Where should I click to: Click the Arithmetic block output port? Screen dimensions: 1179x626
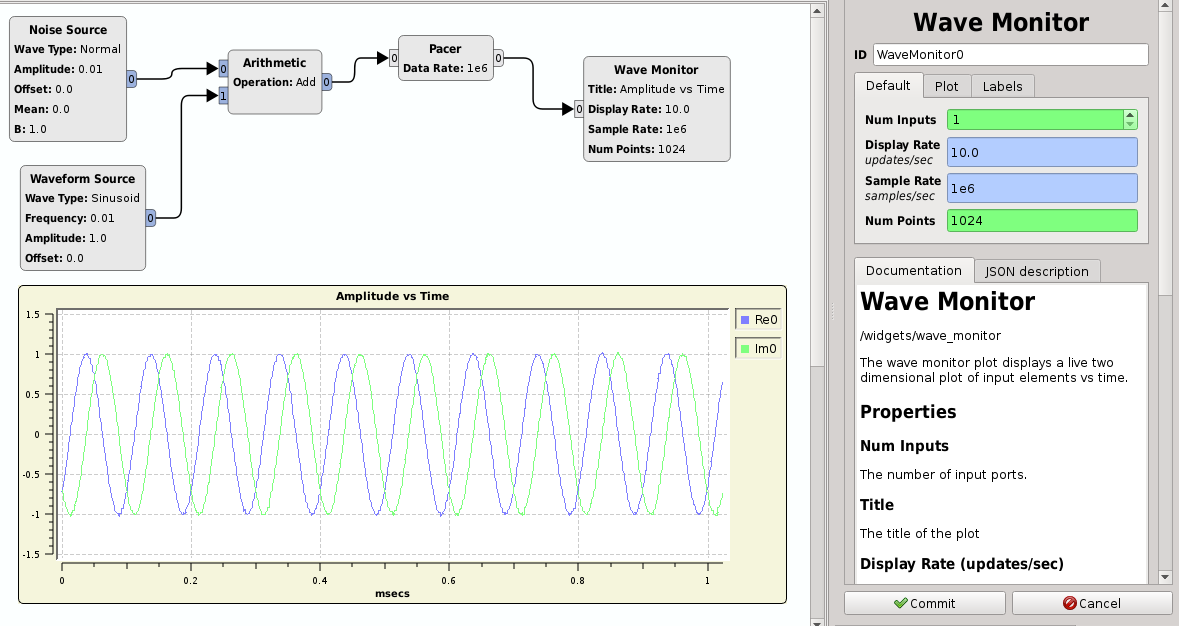coord(326,83)
